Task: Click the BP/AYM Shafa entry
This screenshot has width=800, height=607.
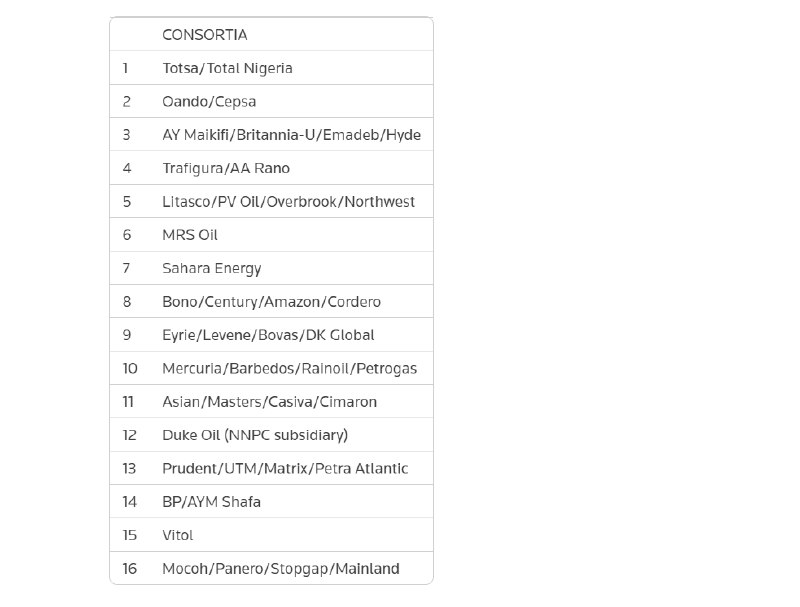Action: (211, 502)
